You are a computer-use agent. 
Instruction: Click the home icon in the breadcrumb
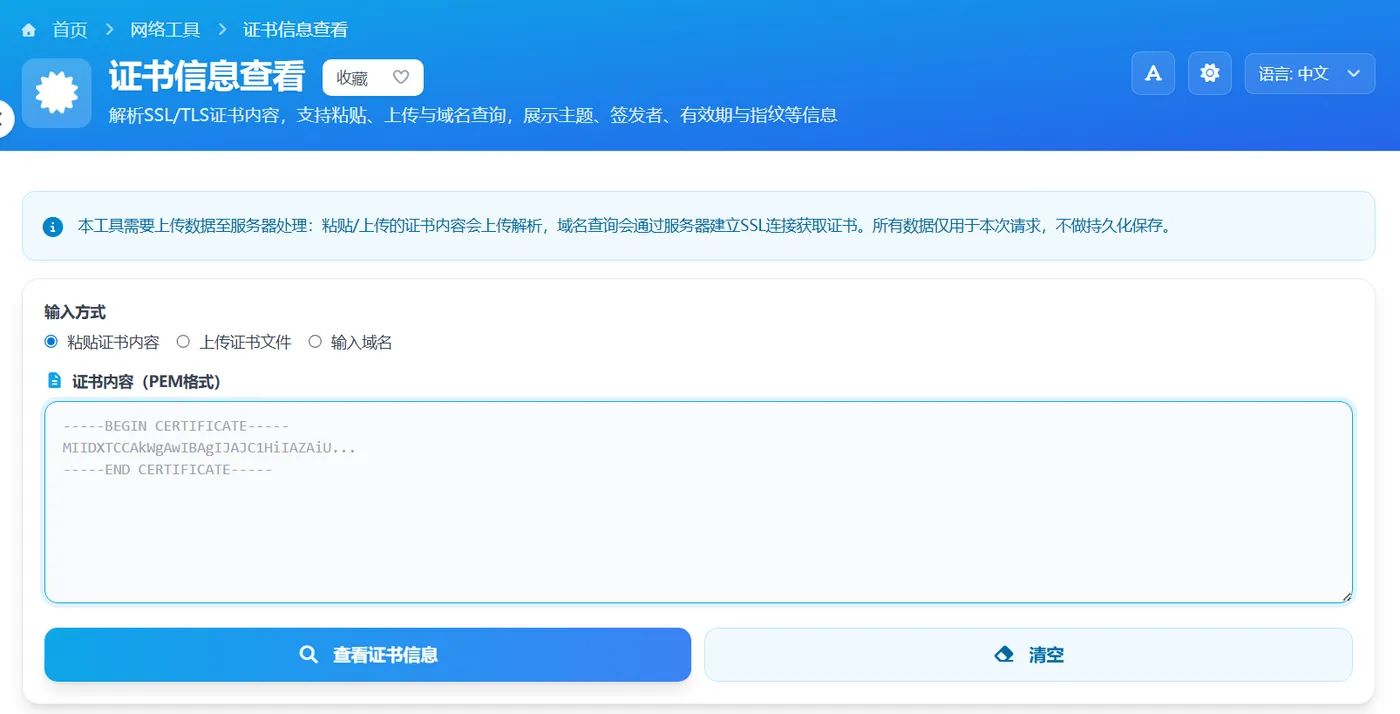pos(28,29)
